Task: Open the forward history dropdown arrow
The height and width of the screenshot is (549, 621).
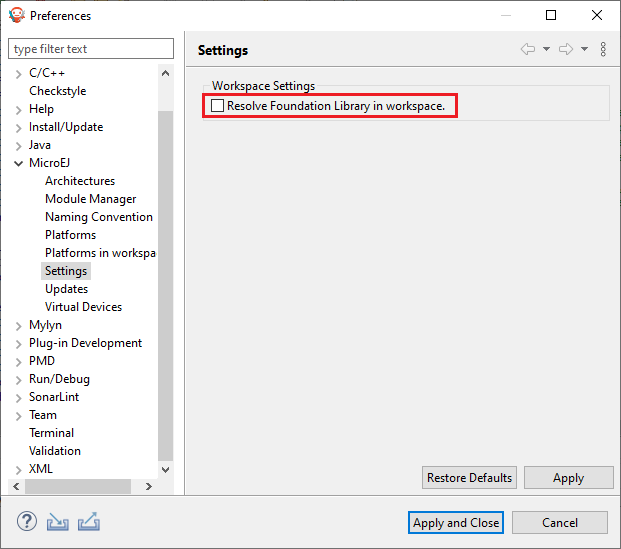Action: click(584, 49)
